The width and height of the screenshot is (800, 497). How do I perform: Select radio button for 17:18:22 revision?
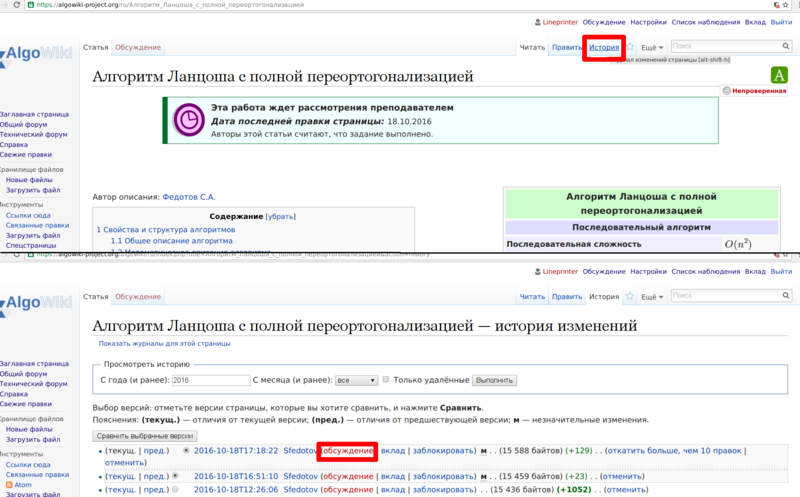pos(186,451)
